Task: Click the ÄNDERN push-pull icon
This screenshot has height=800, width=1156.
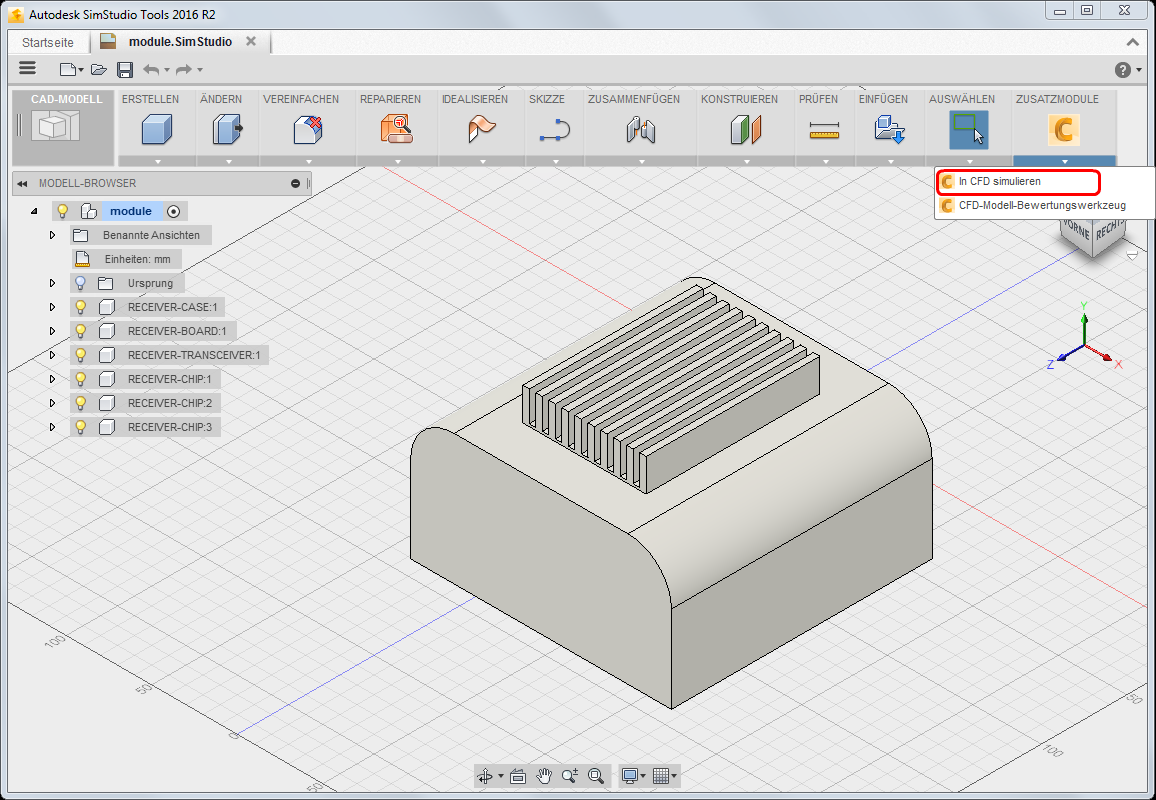Action: 227,129
